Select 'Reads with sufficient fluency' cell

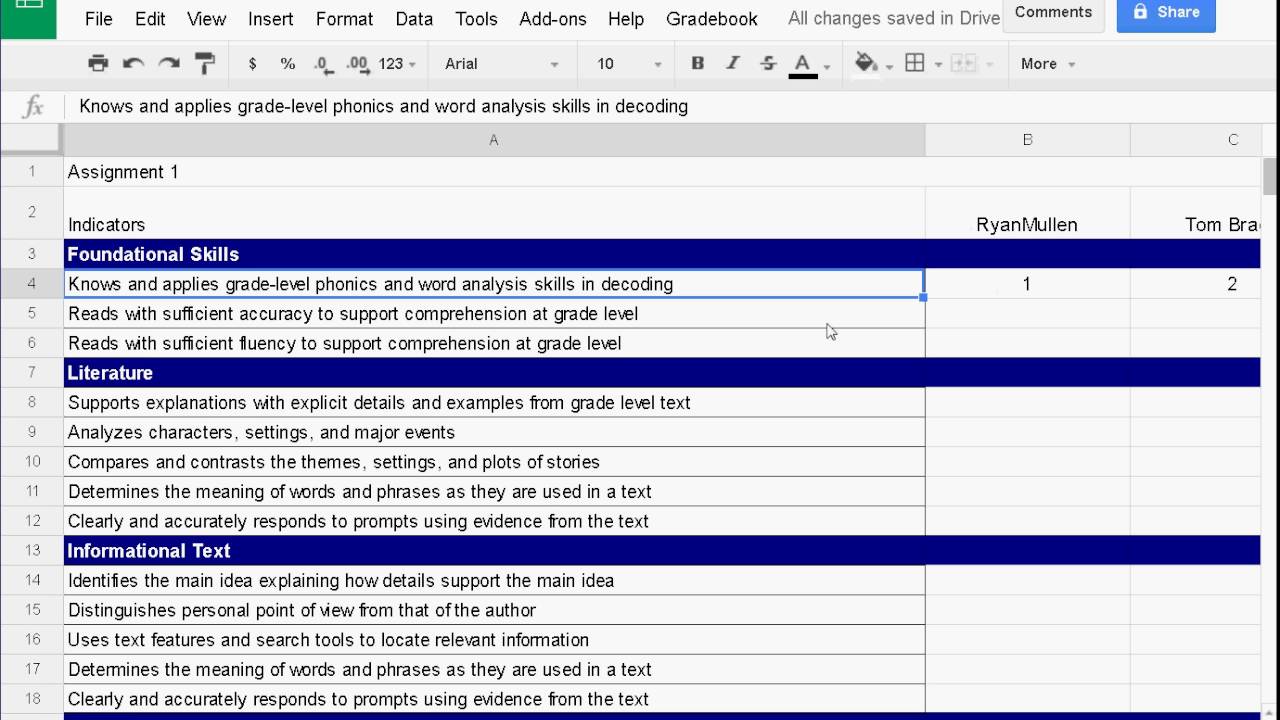(x=494, y=343)
